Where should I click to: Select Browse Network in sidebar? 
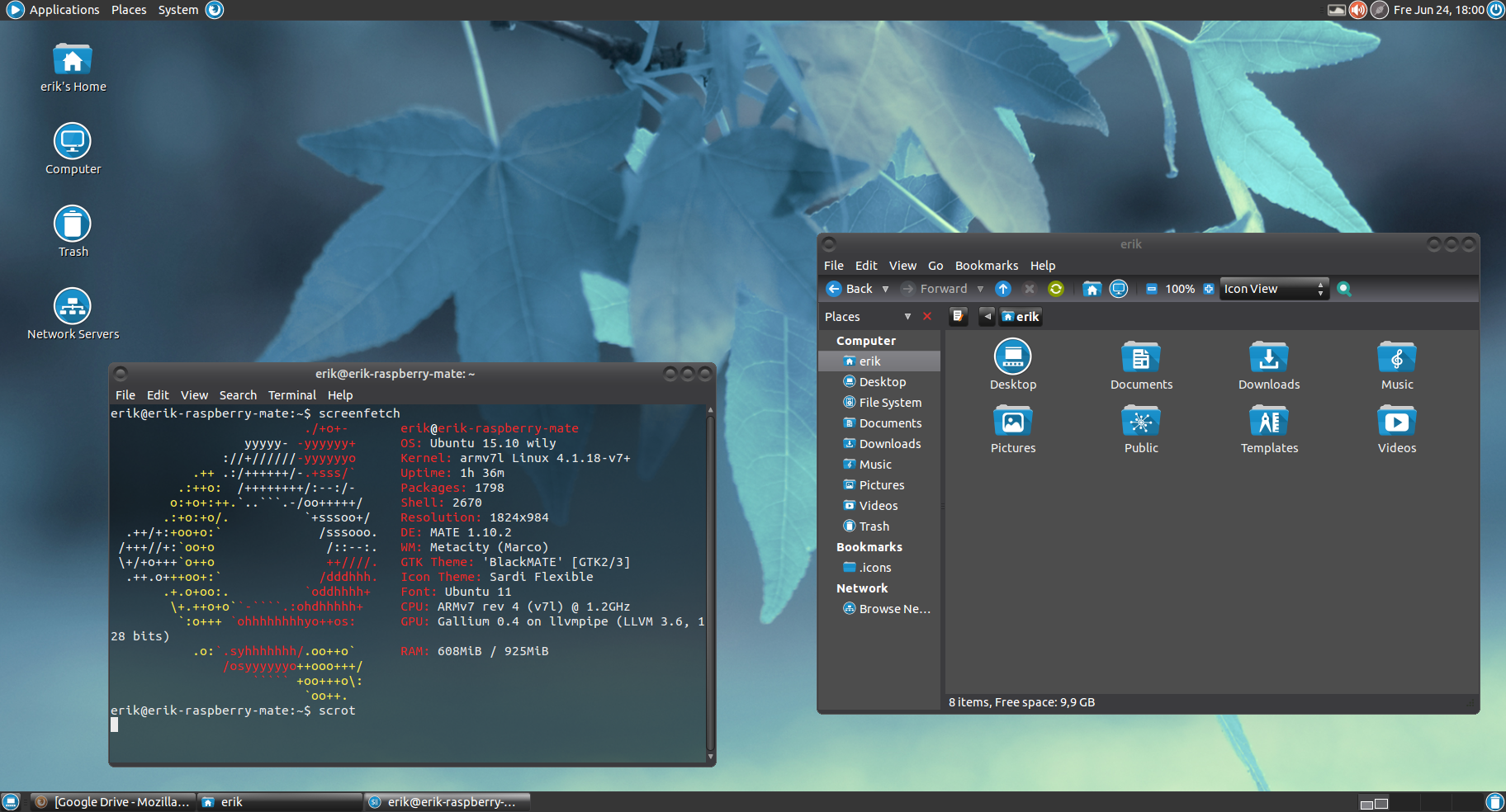pos(879,609)
